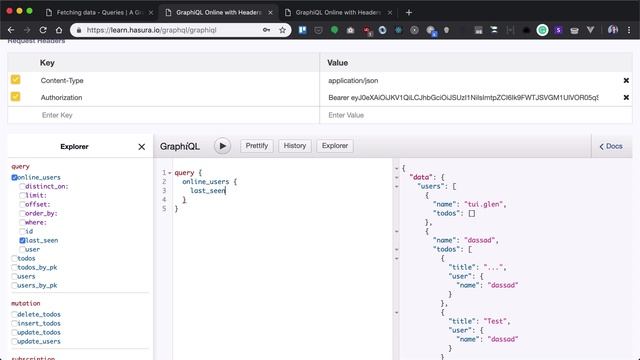
Task: Check the todos query
Action: click(14, 258)
